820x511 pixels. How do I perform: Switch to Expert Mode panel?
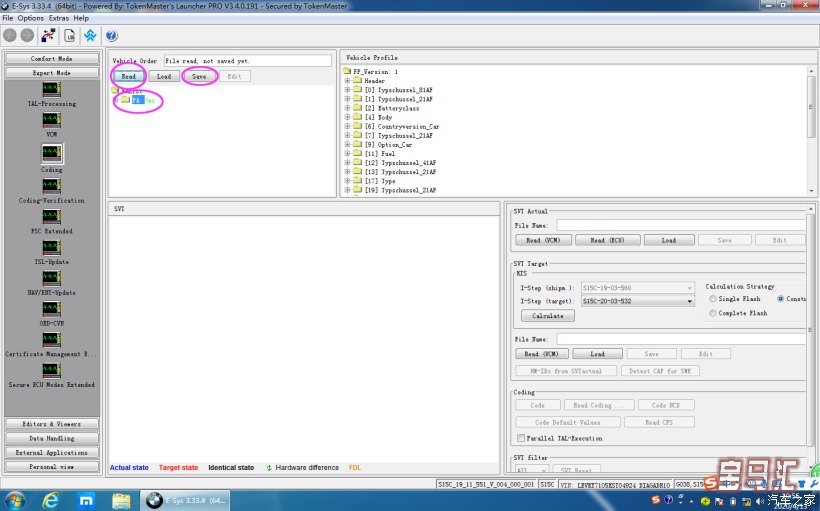pos(51,73)
